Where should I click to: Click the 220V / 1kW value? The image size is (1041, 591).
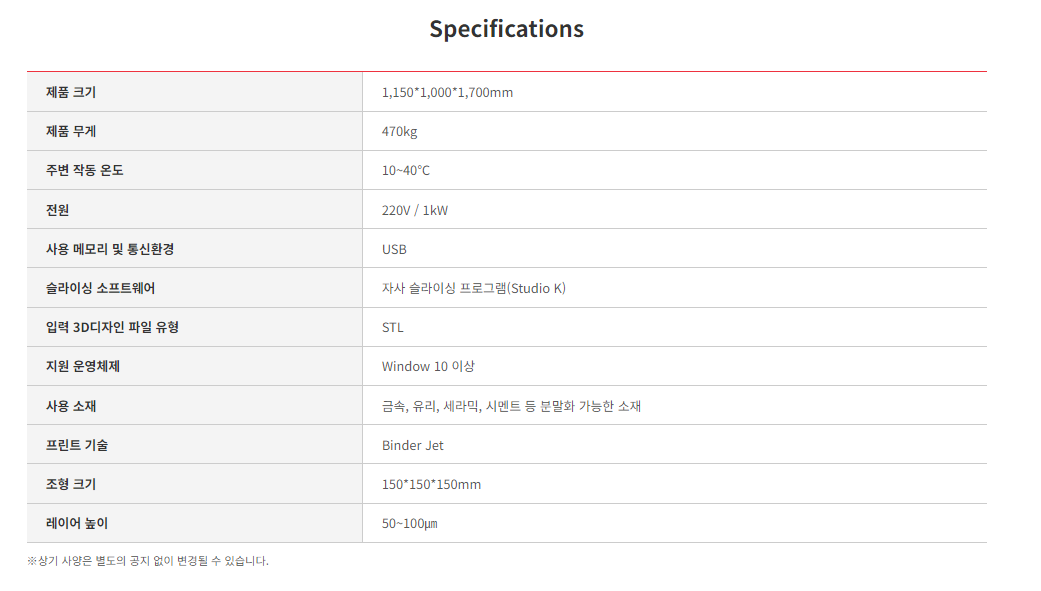415,210
